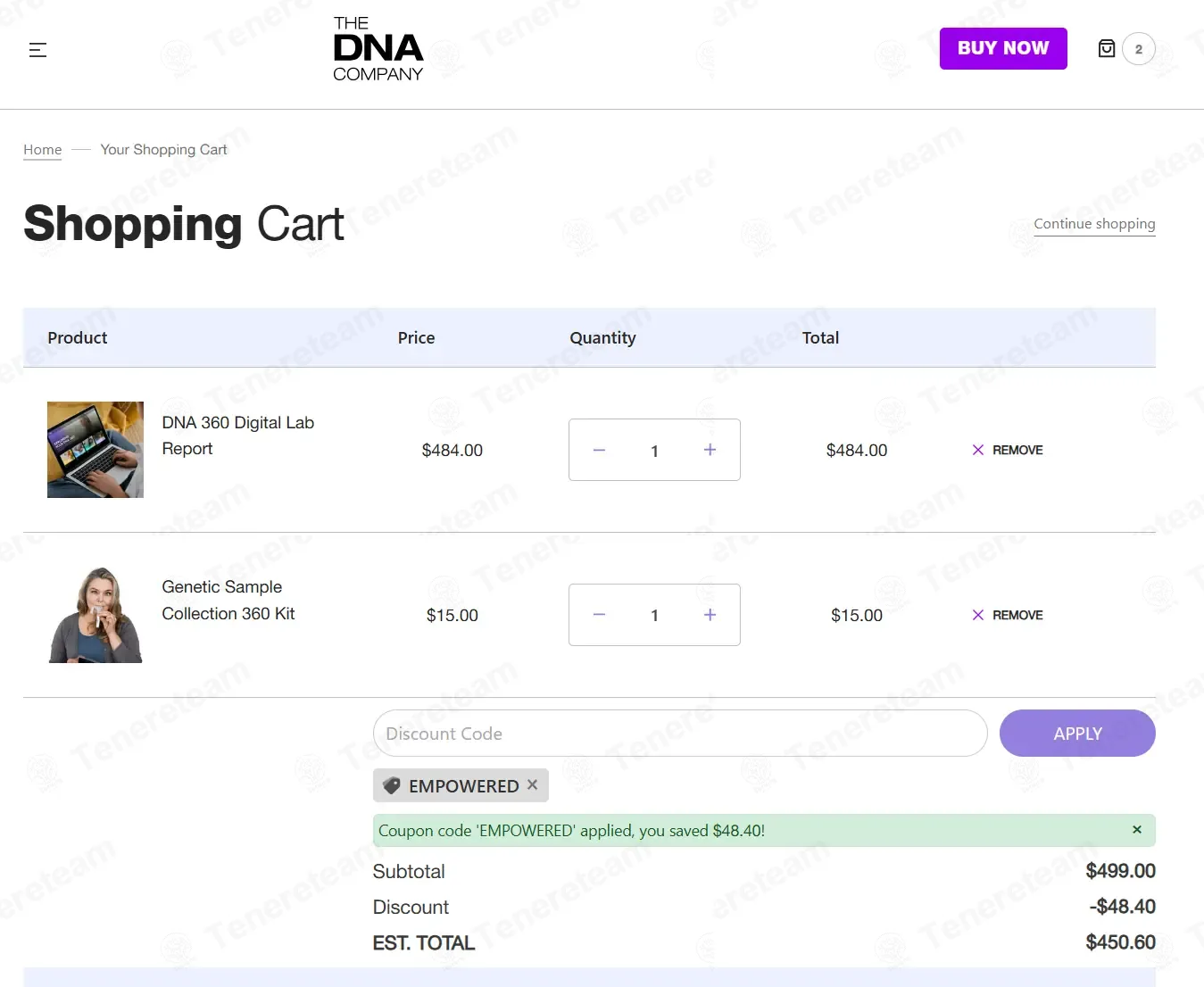Click the BUY NOW button
The image size is (1204, 987).
tap(1003, 48)
